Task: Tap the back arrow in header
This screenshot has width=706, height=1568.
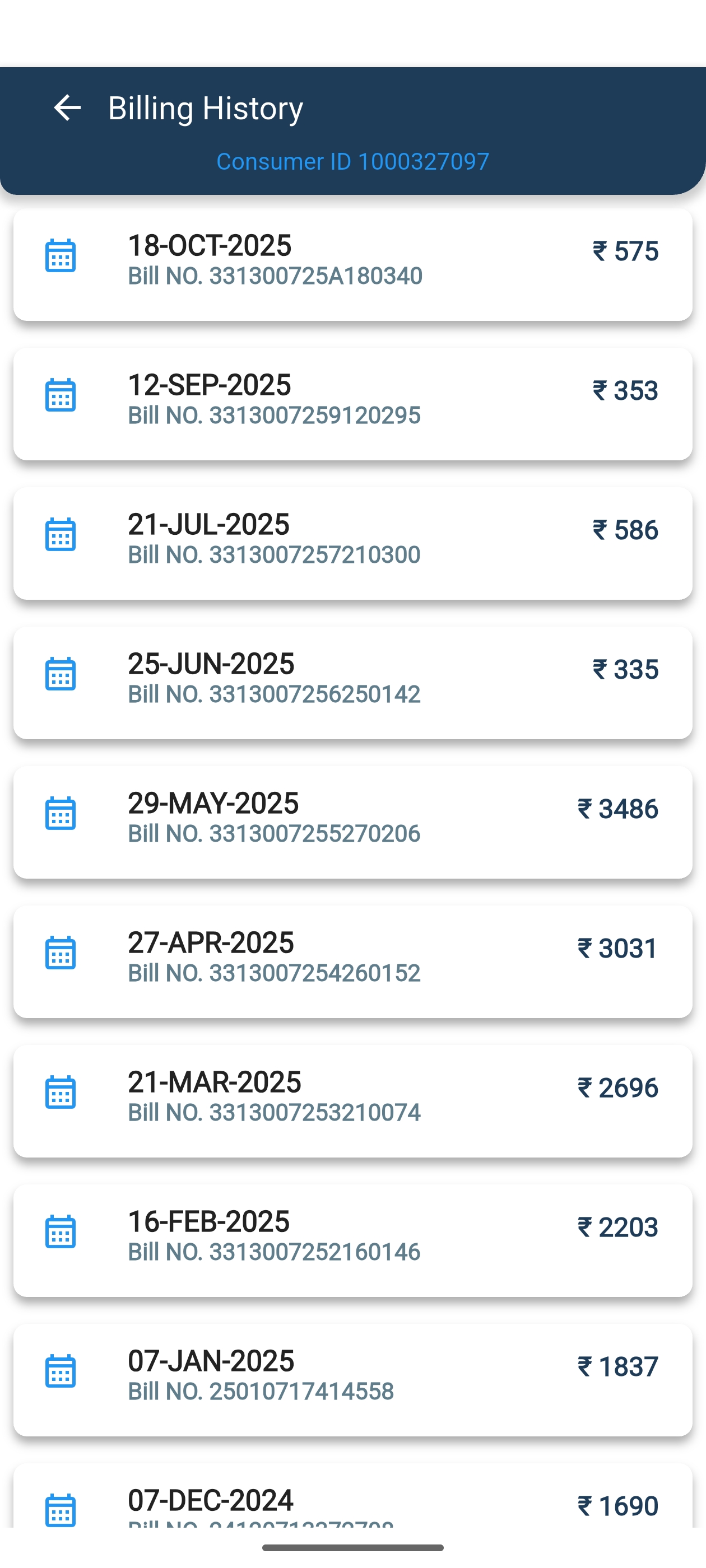Action: (x=67, y=108)
